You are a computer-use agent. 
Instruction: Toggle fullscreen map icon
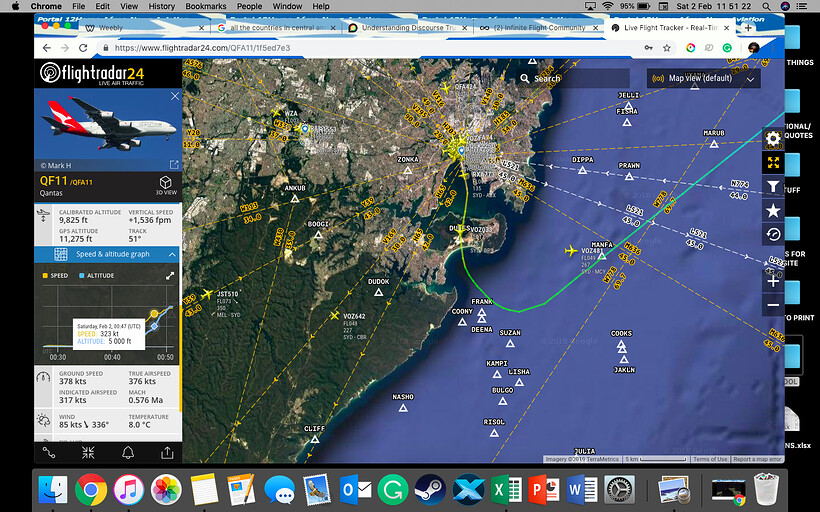point(773,163)
